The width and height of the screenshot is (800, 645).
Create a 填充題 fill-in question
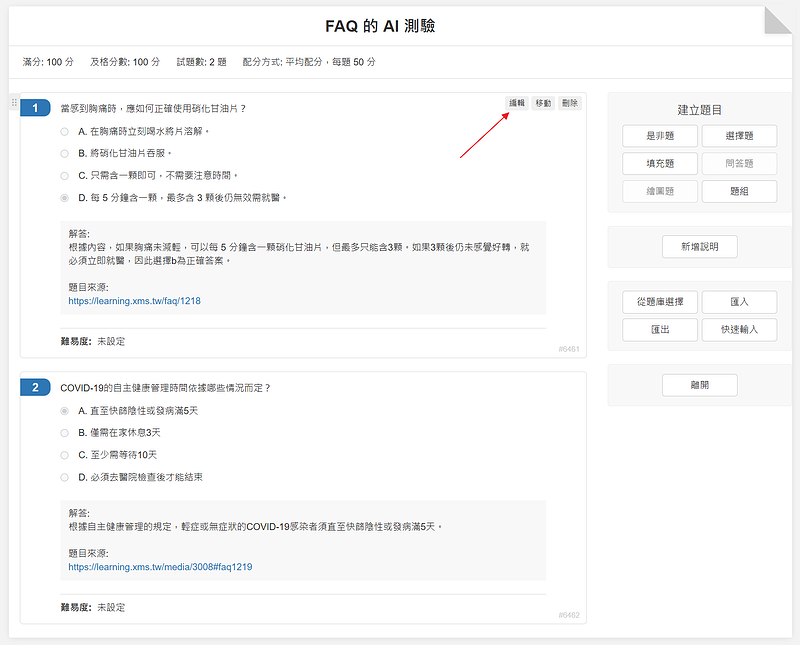[659, 163]
